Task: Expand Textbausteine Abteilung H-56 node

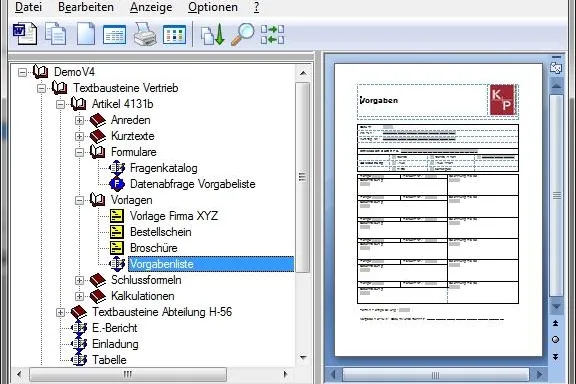Action: 61,312
